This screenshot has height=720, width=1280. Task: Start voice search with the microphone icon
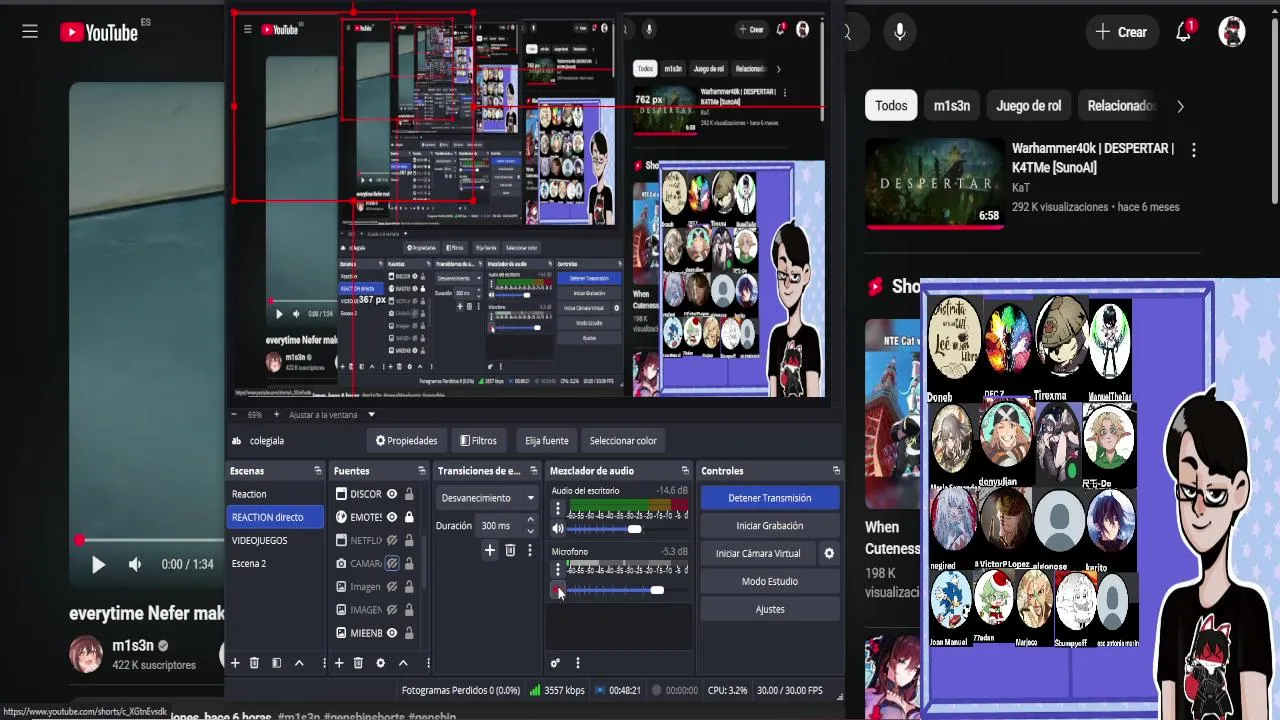[x=899, y=32]
